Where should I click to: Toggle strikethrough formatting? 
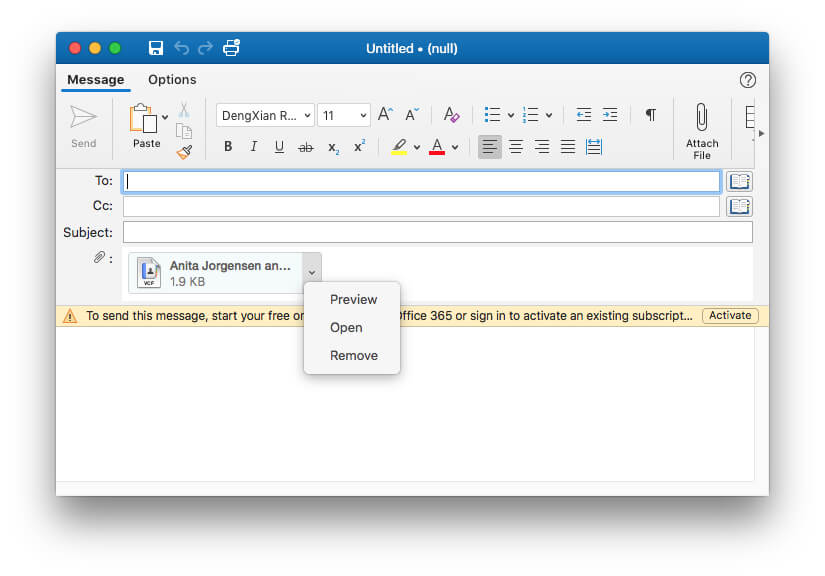point(305,147)
